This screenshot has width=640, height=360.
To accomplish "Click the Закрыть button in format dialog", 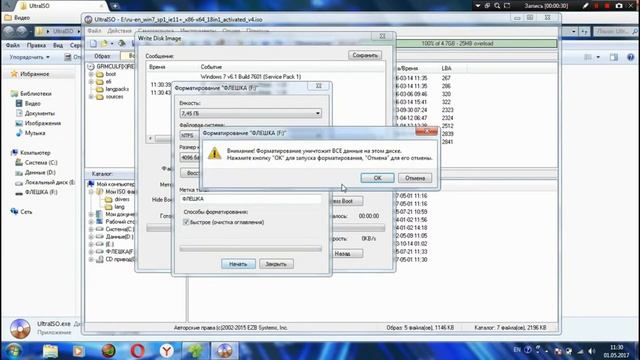I will 276,264.
